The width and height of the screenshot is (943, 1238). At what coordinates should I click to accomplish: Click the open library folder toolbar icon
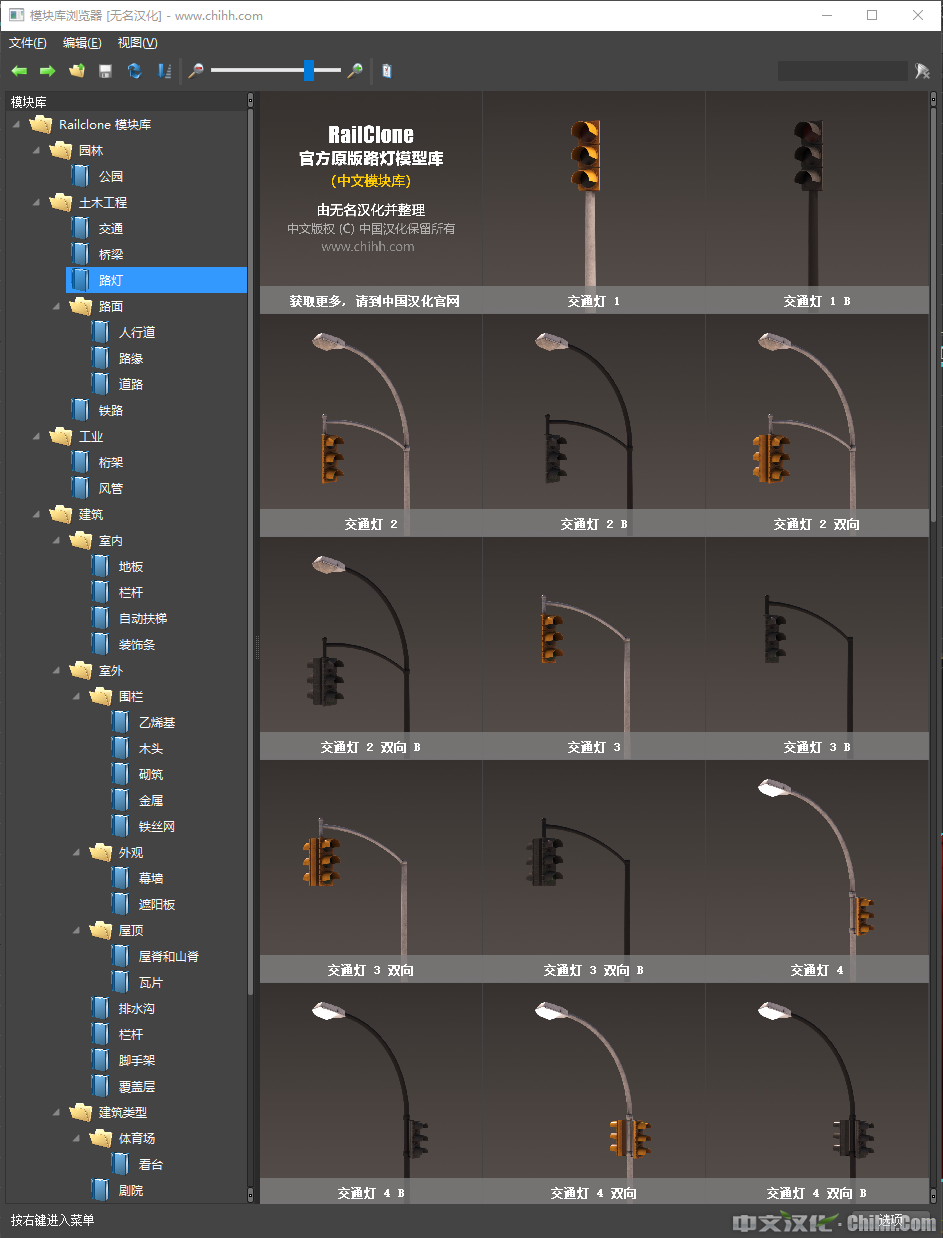coord(76,71)
